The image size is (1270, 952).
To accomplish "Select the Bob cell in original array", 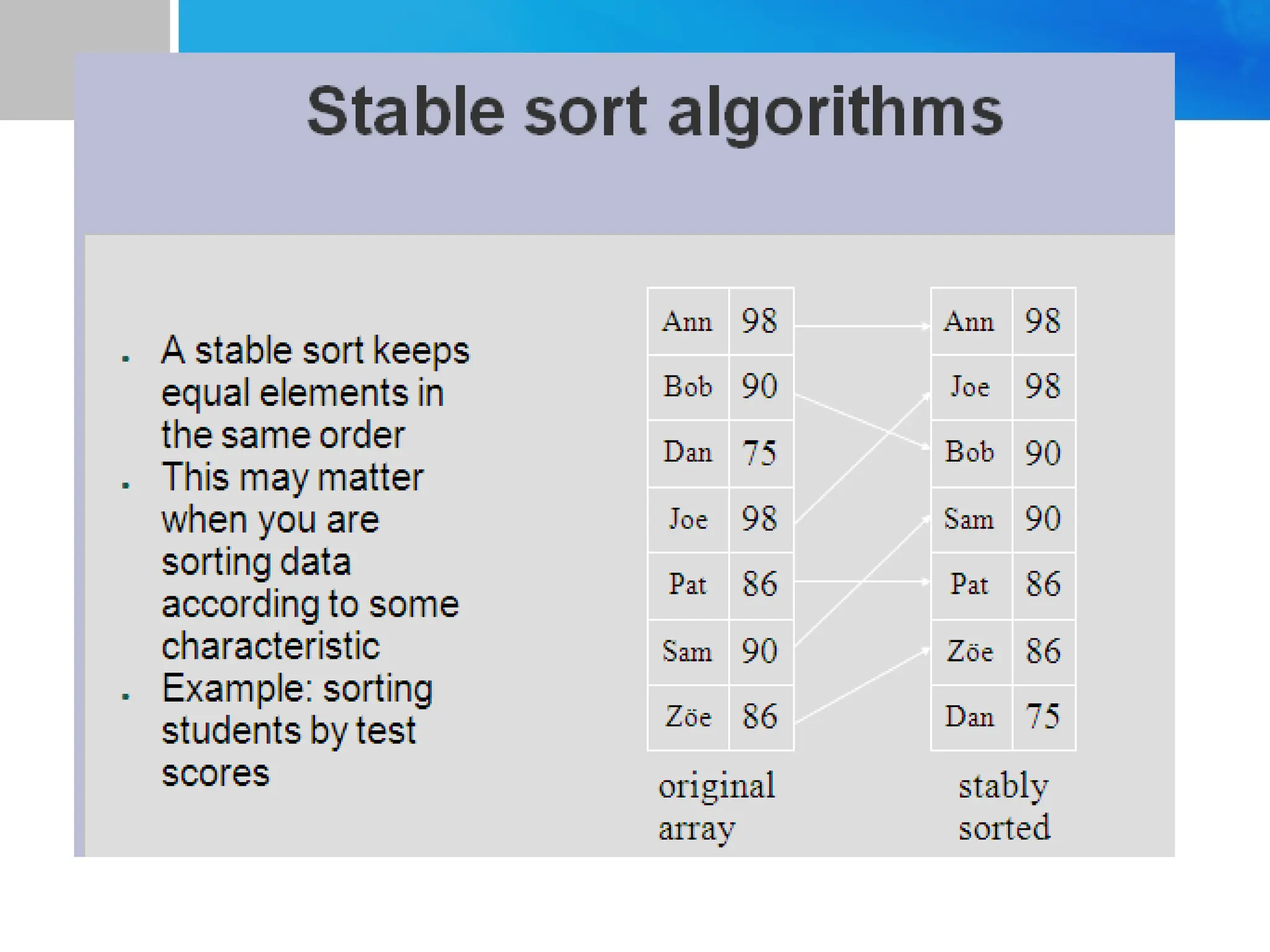I will coord(687,387).
